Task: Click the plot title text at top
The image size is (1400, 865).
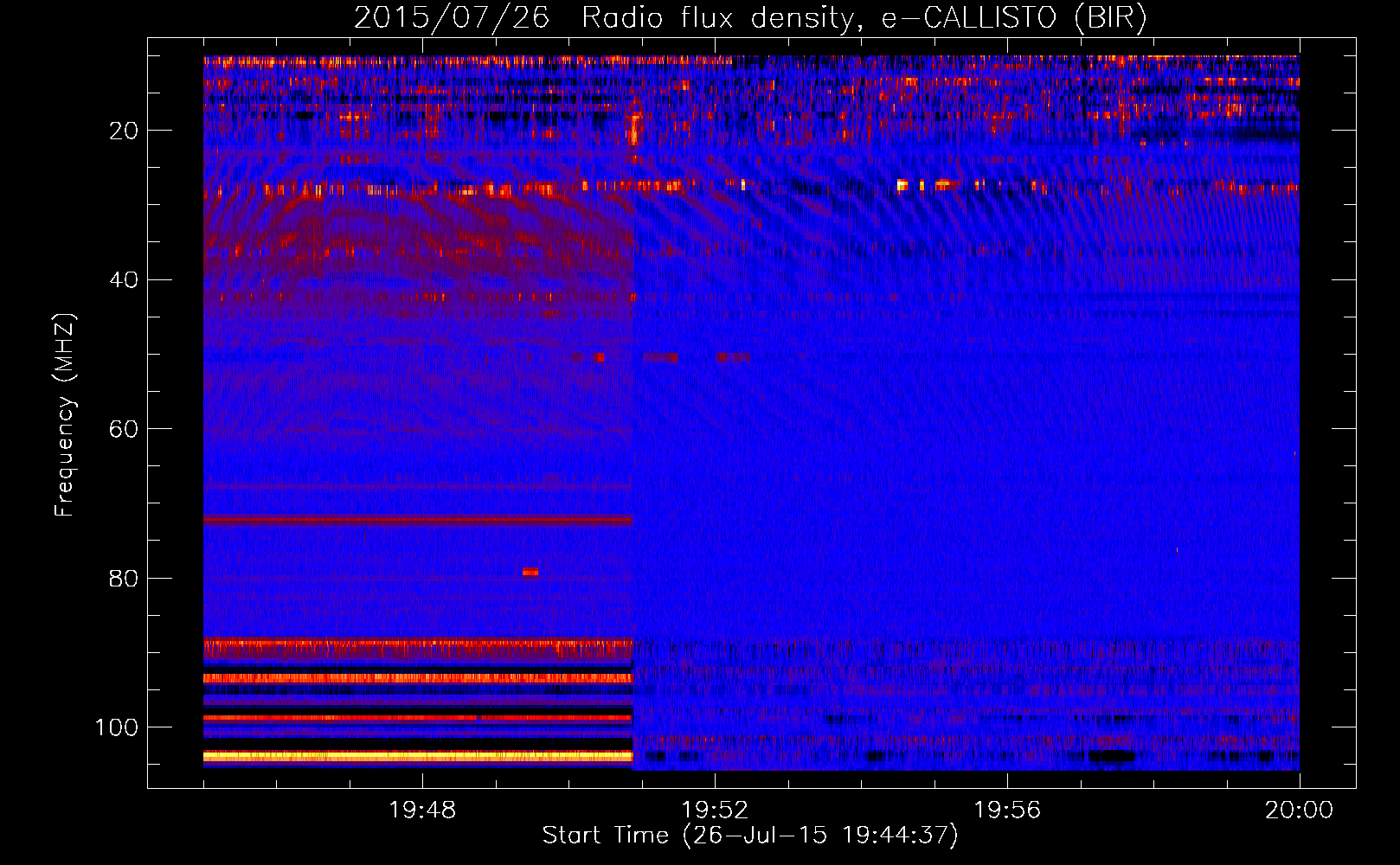Action: pos(750,17)
